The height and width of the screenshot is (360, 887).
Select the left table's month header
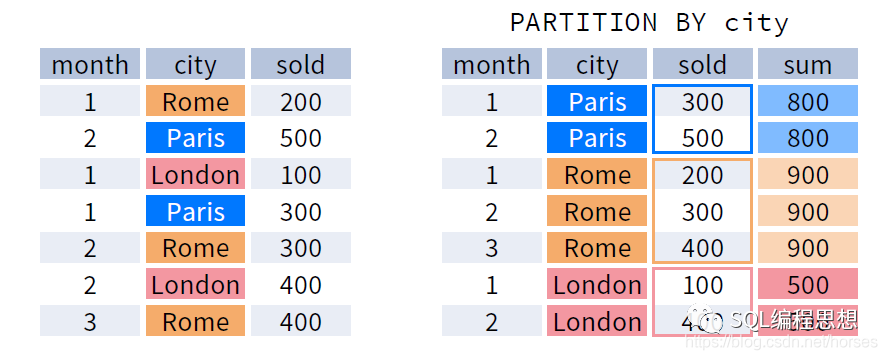click(90, 63)
